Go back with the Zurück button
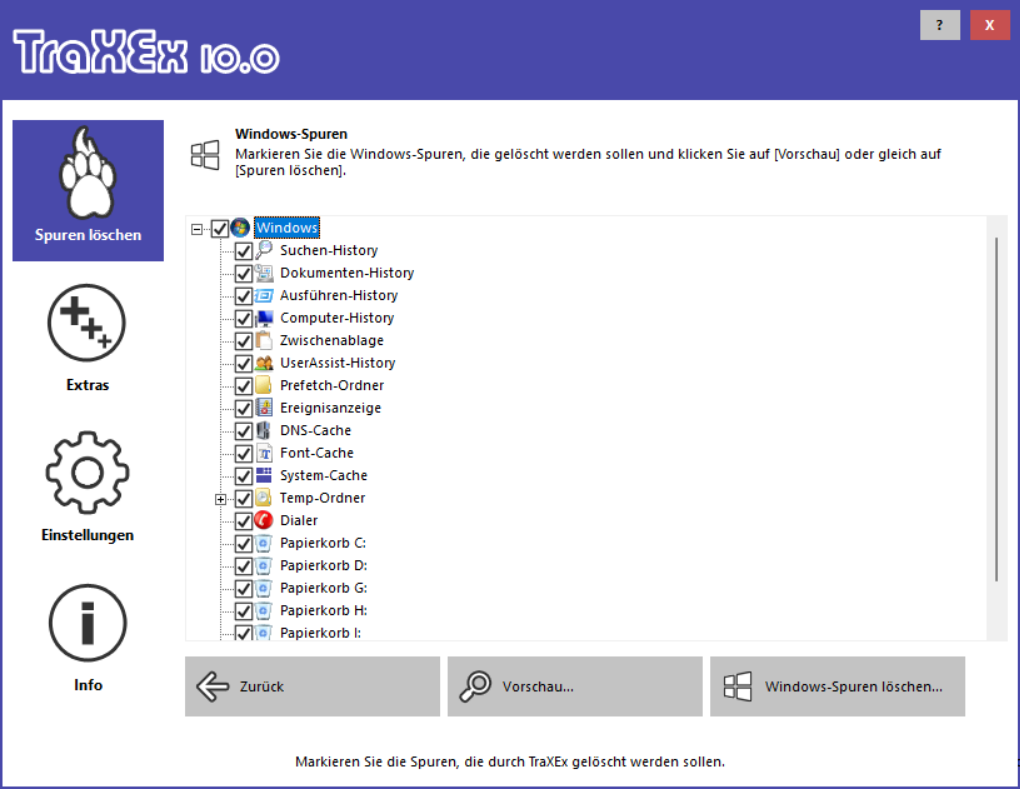Viewport: 1020px width, 789px height. (x=312, y=686)
